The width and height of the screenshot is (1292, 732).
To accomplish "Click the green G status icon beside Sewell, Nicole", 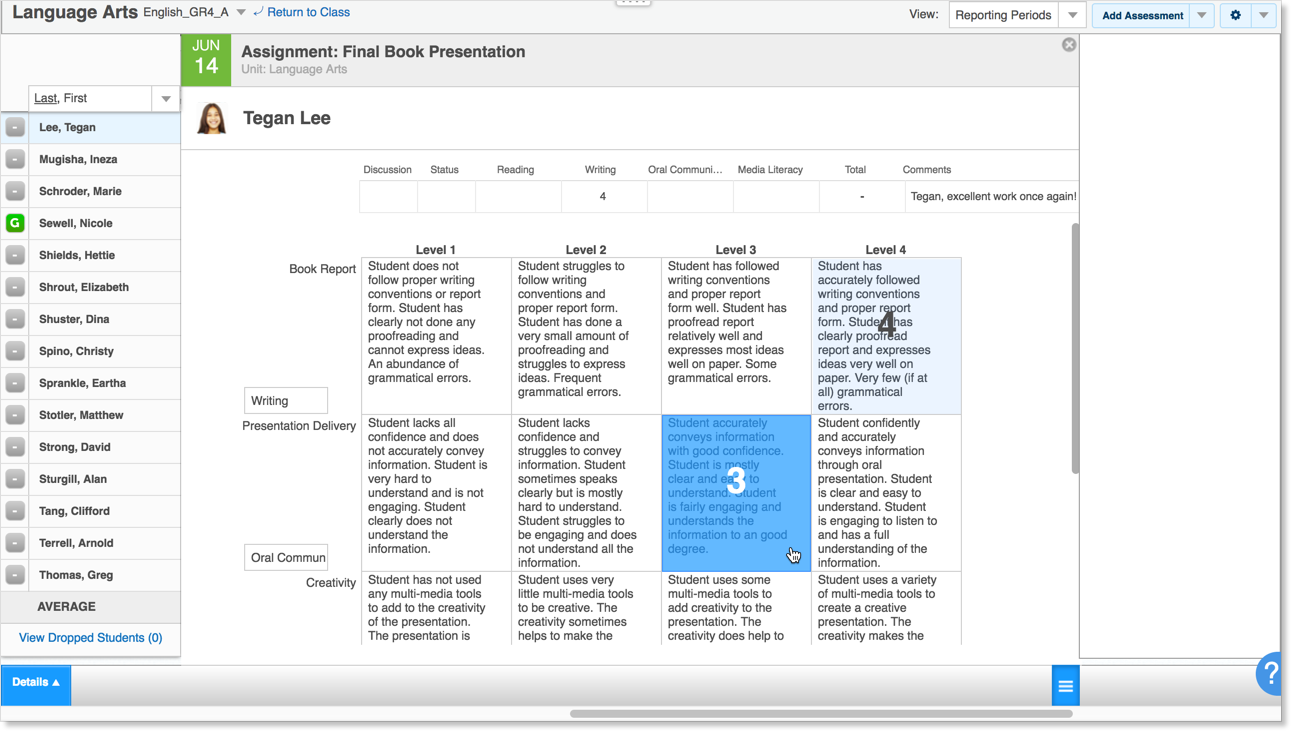I will pos(14,223).
